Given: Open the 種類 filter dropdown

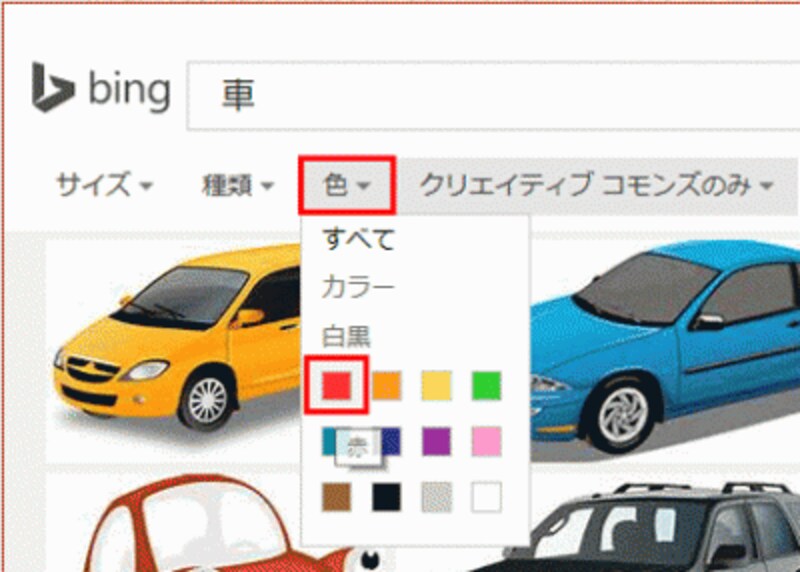Looking at the screenshot, I should [238, 185].
